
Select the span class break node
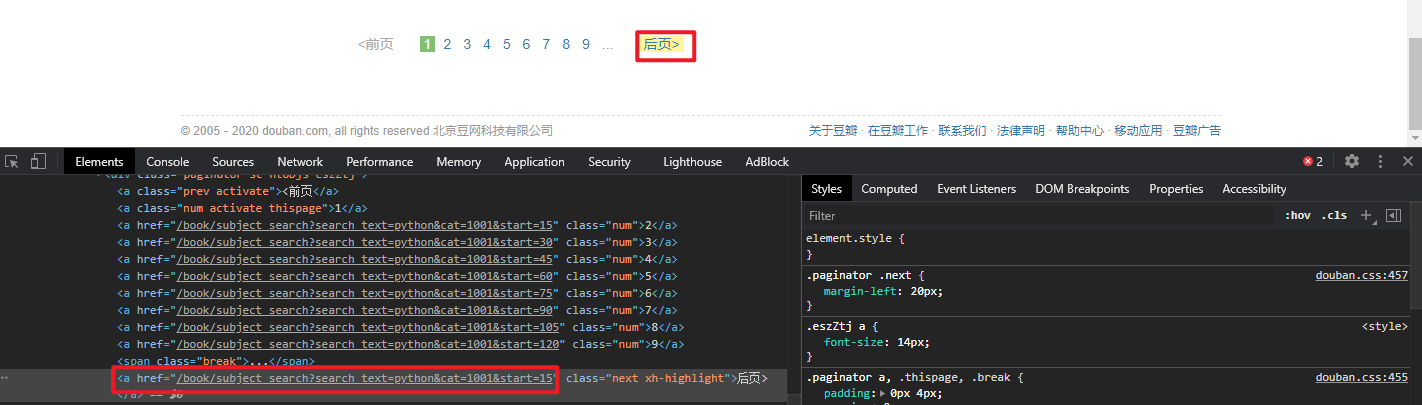click(216, 361)
